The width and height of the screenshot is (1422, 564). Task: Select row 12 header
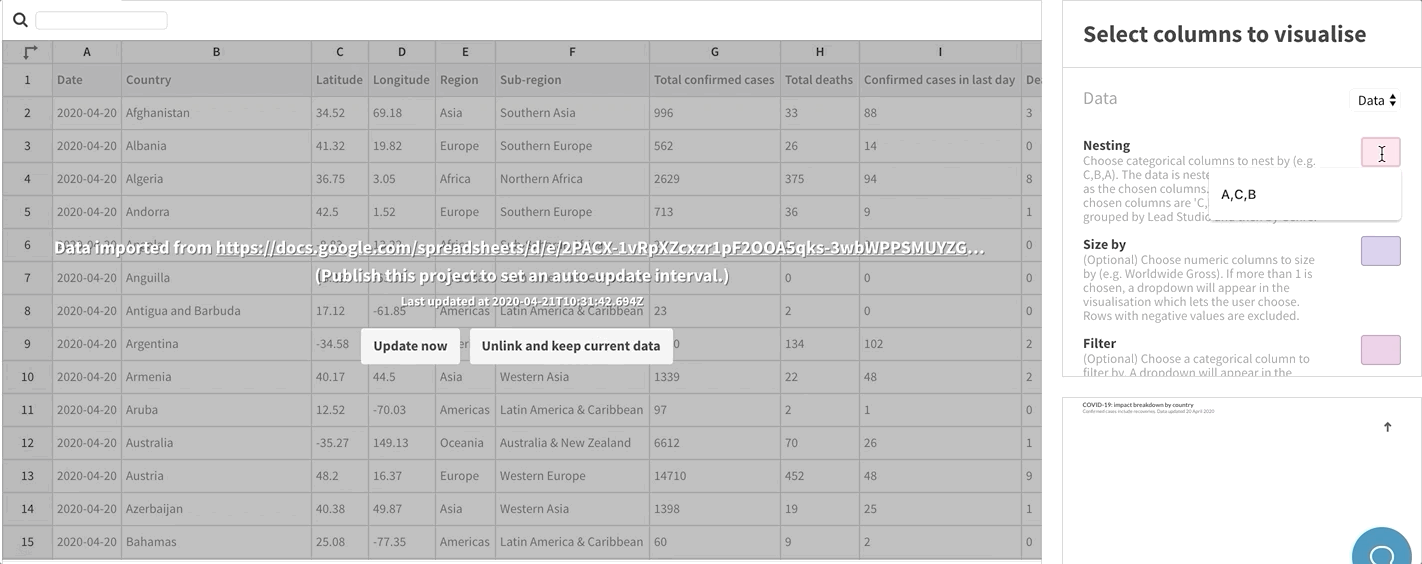[28, 443]
